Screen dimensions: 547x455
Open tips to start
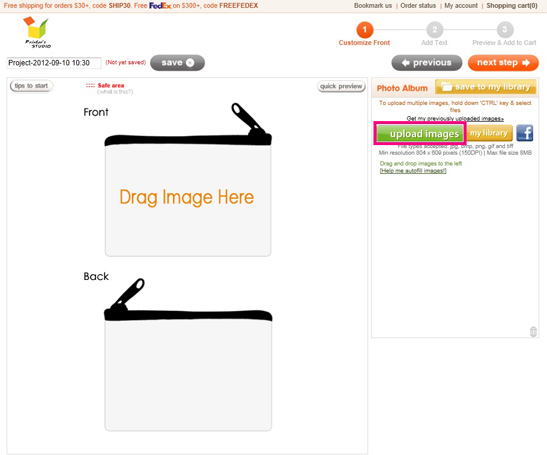click(x=31, y=86)
